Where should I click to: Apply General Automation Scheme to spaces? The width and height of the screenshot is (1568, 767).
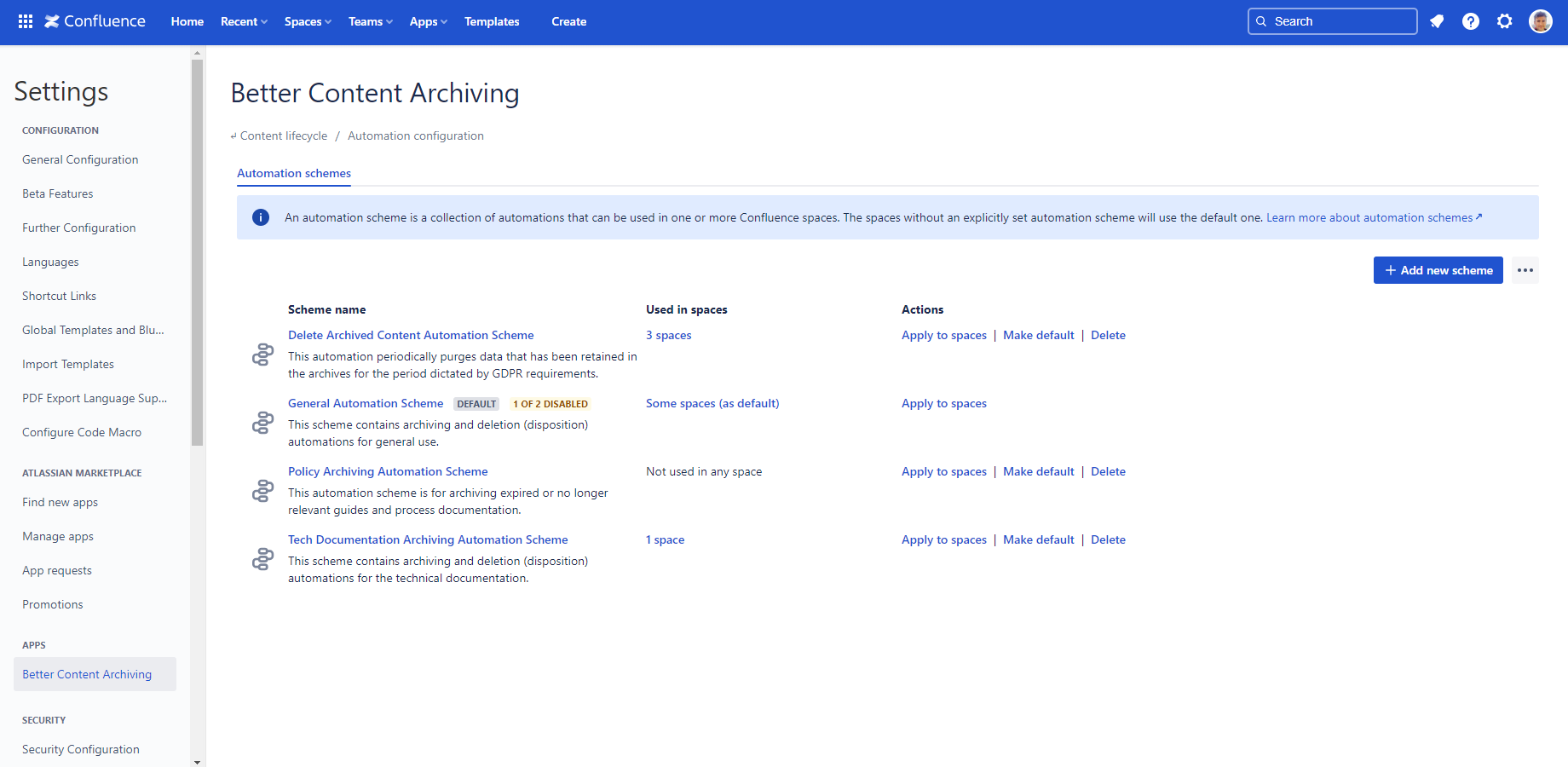pos(944,403)
